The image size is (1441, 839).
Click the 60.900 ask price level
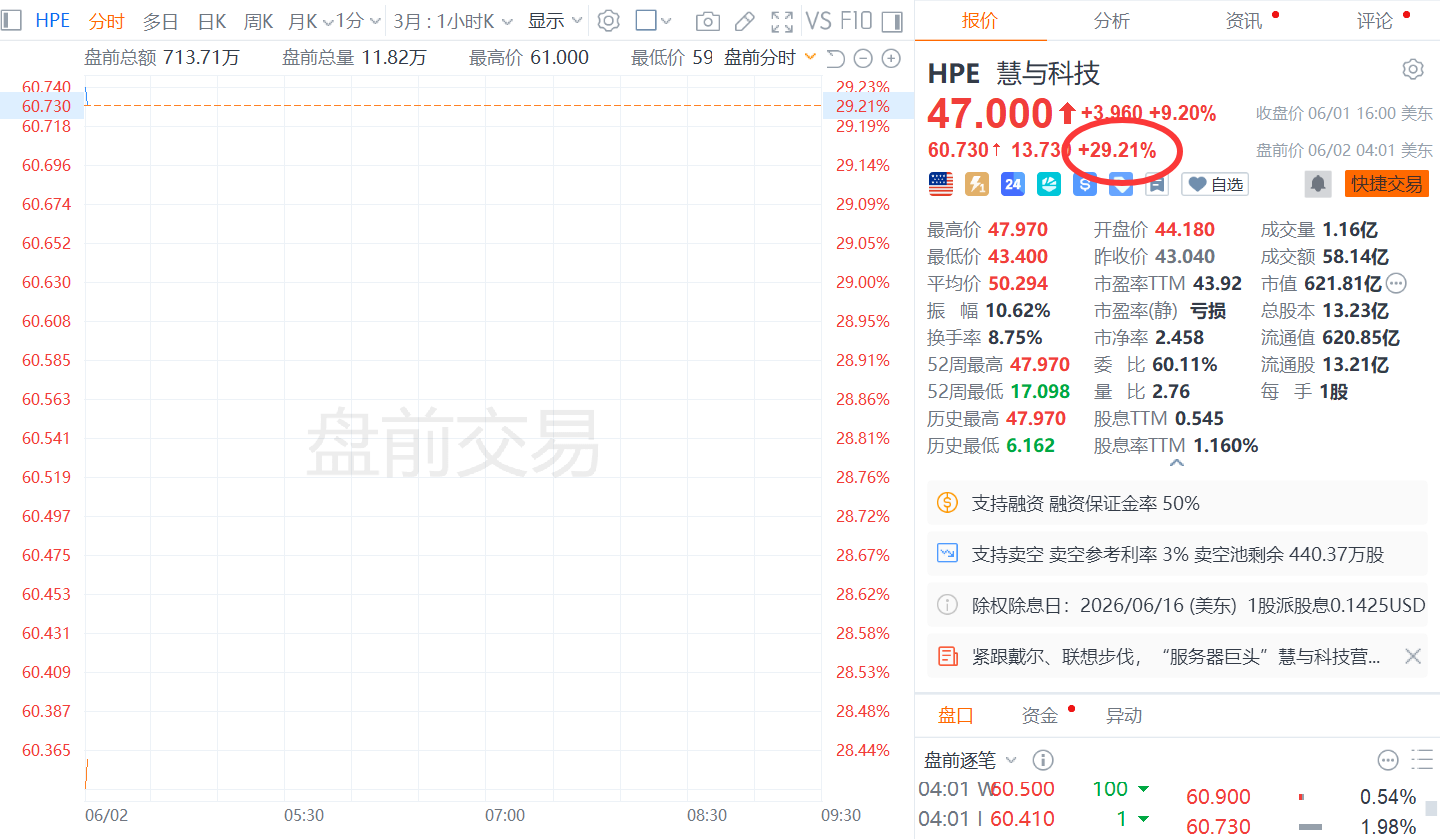coord(1218,797)
